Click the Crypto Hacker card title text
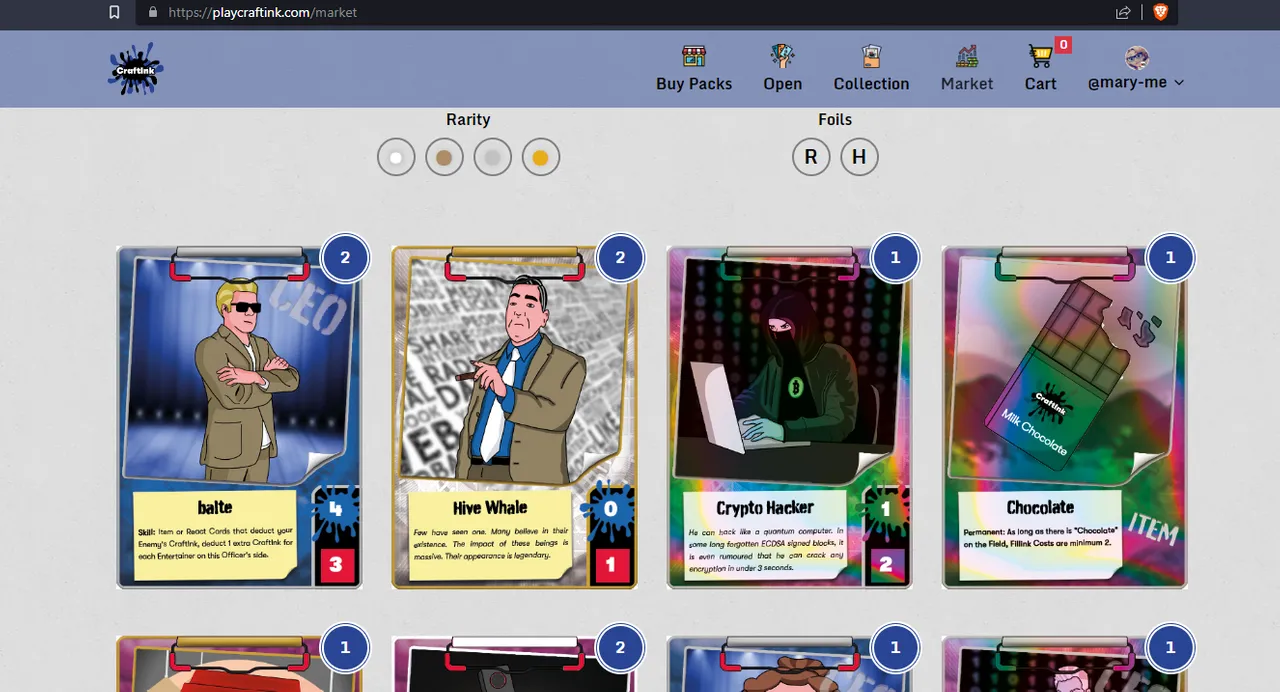1280x692 pixels. point(765,507)
